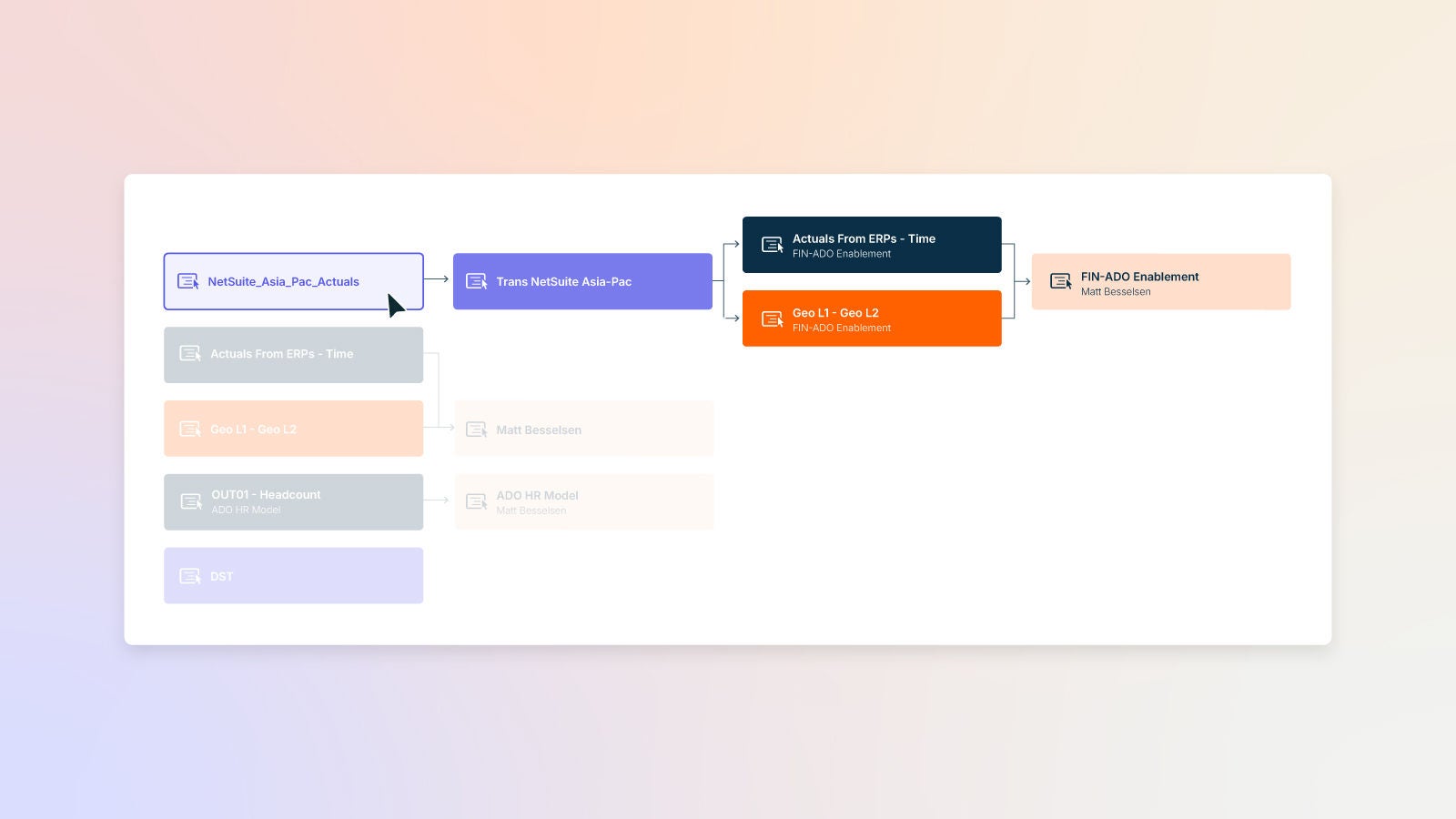The image size is (1456, 819).
Task: Click the icon on the orange Geo L1 - Geo L2 node
Action: coord(773,318)
